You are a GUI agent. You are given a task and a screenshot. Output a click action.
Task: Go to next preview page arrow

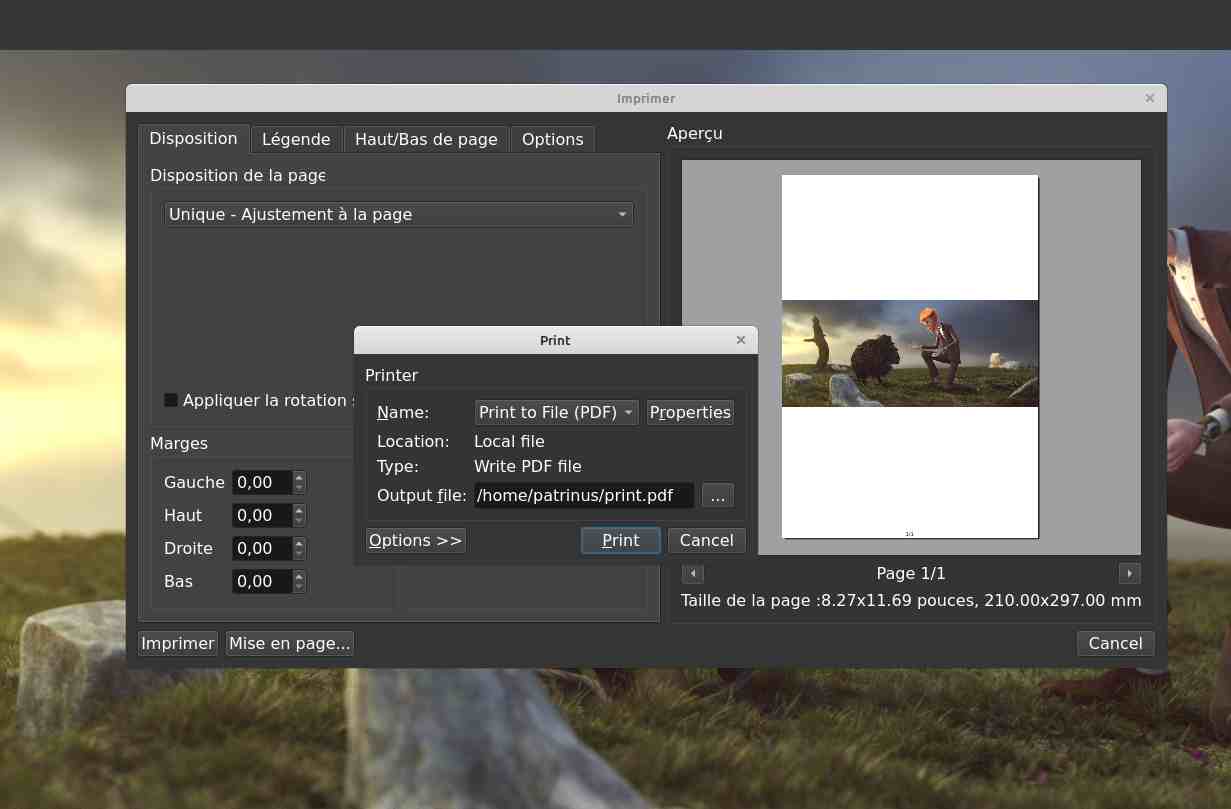[x=1130, y=573]
